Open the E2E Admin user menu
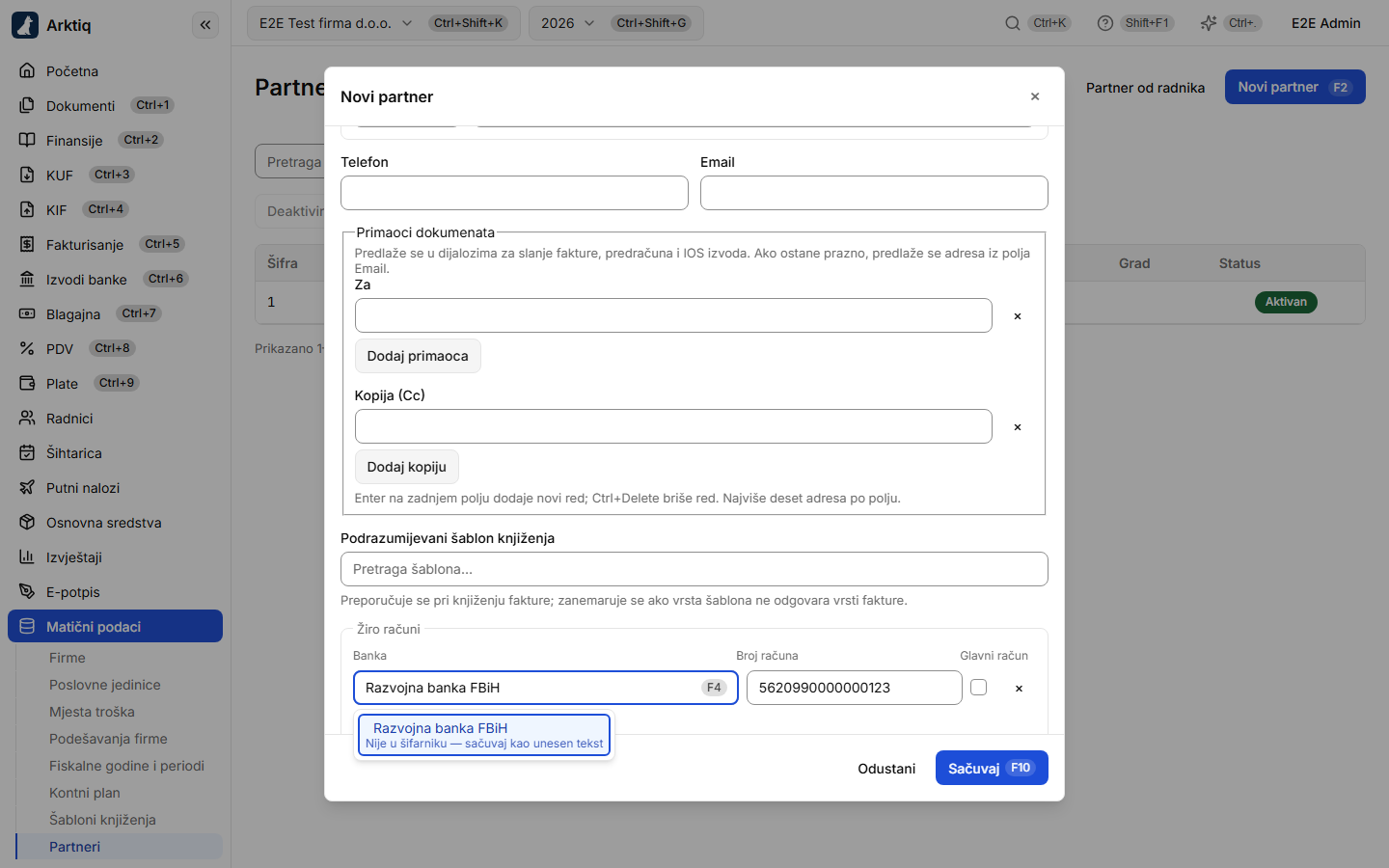Viewport: 1389px width, 868px height. pyautogui.click(x=1326, y=23)
